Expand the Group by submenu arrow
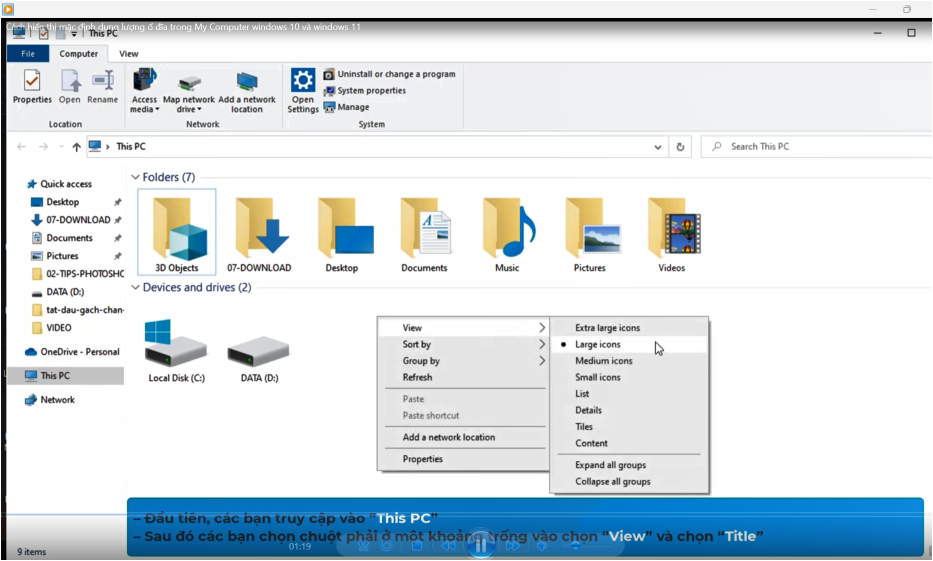This screenshot has height=561, width=933. click(x=541, y=361)
